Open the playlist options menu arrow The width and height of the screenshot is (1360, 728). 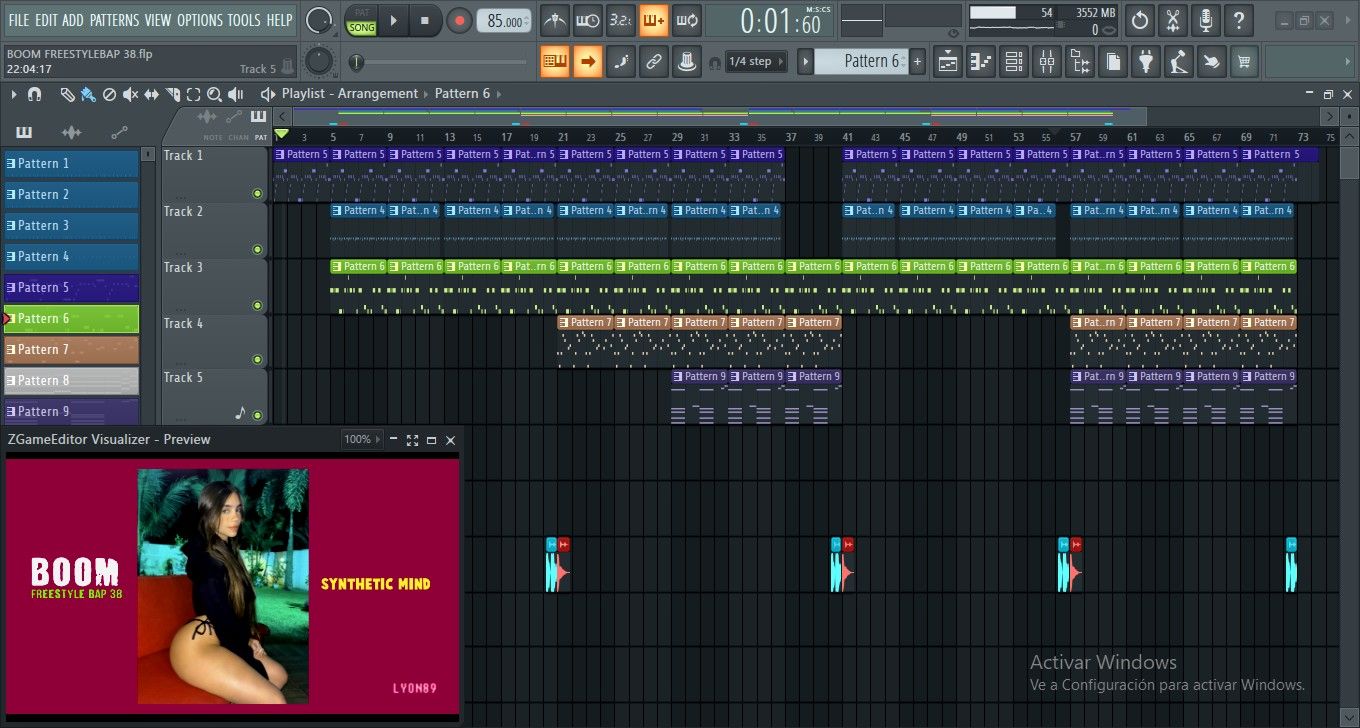(14, 94)
